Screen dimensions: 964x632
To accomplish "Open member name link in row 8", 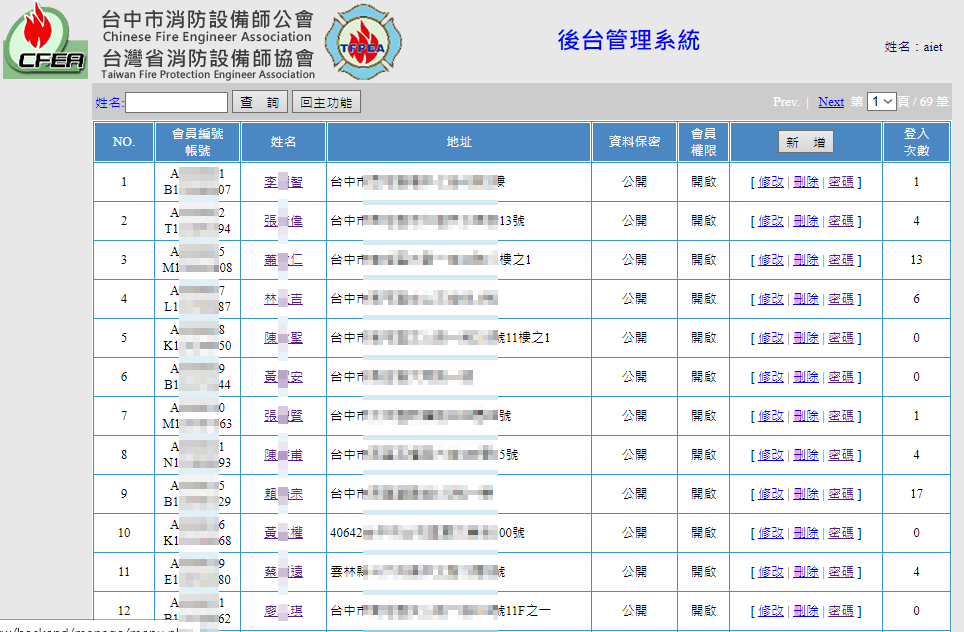I will pos(283,455).
